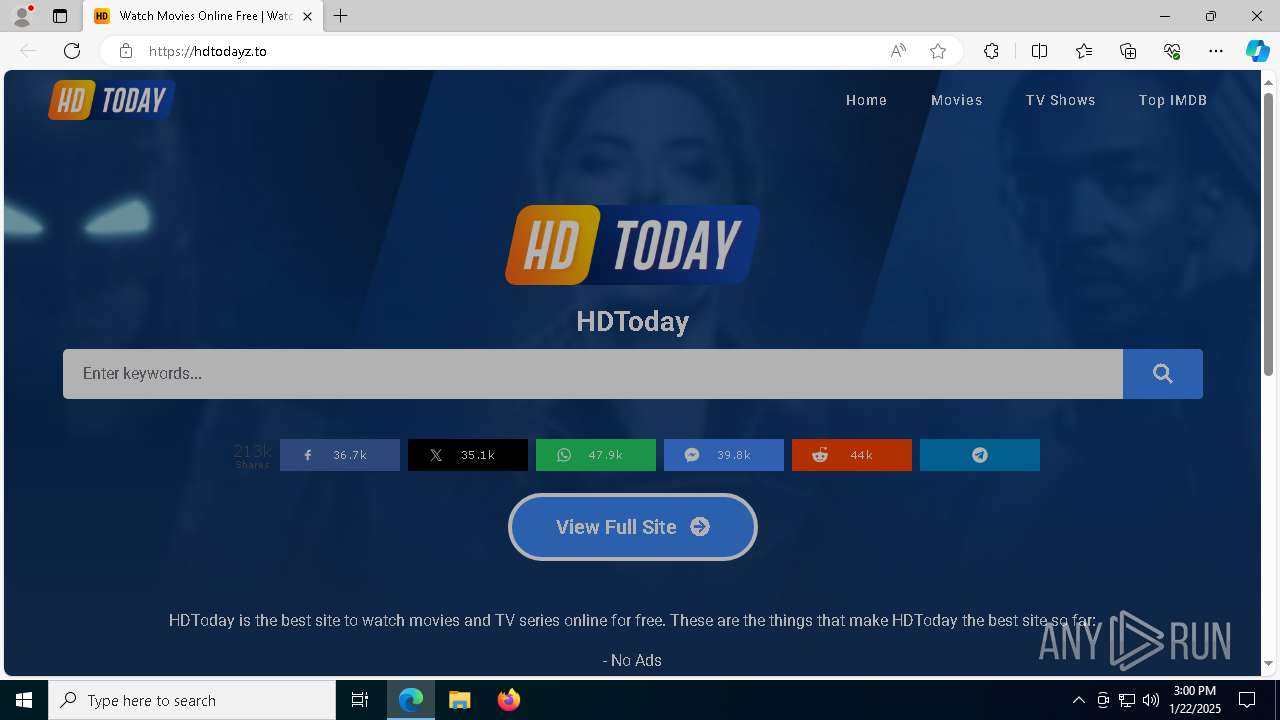
Task: Click the address bar URL hdtodayz.to
Action: pyautogui.click(x=208, y=51)
